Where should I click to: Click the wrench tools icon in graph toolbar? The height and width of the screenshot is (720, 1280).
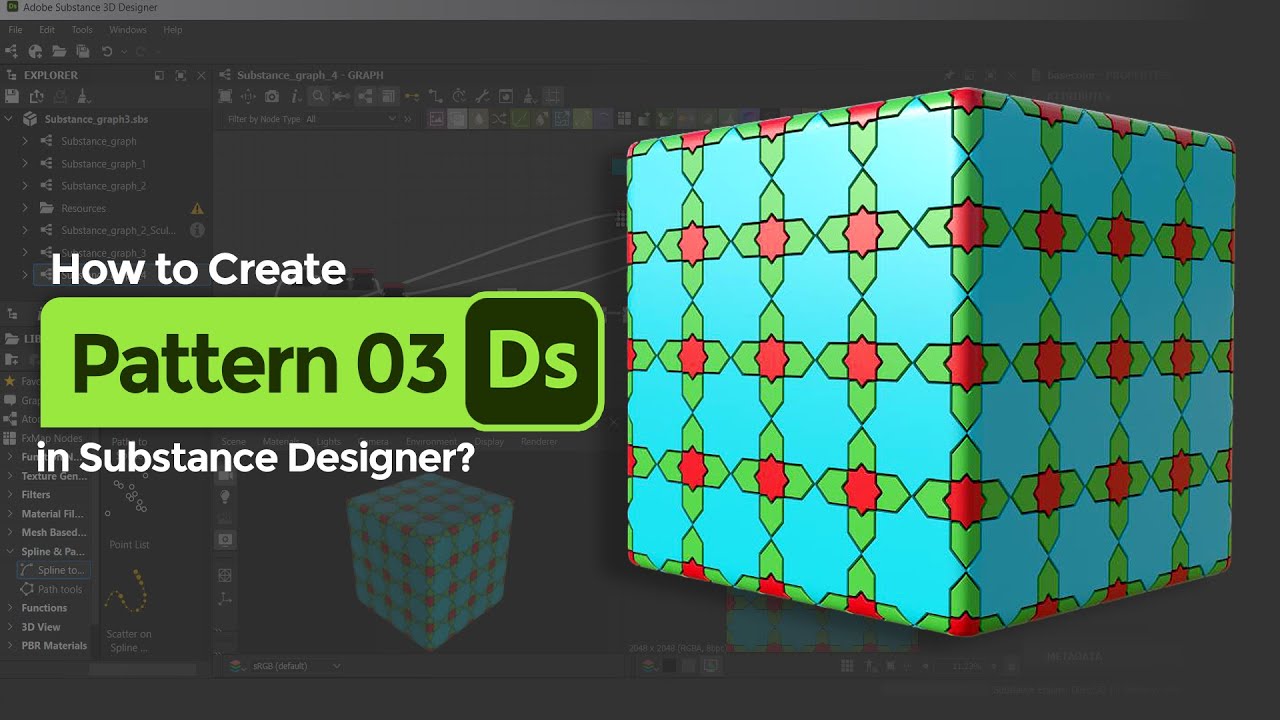click(x=482, y=96)
